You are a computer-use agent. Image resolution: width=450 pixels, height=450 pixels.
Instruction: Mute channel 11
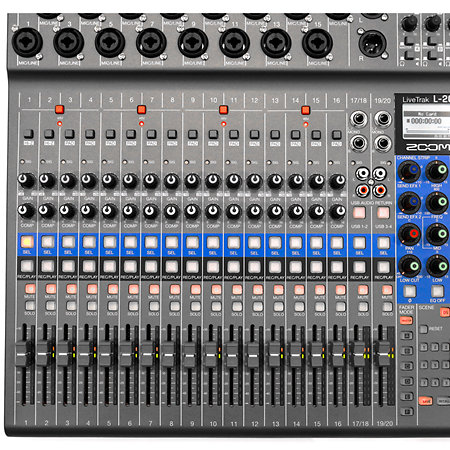click(x=237, y=289)
